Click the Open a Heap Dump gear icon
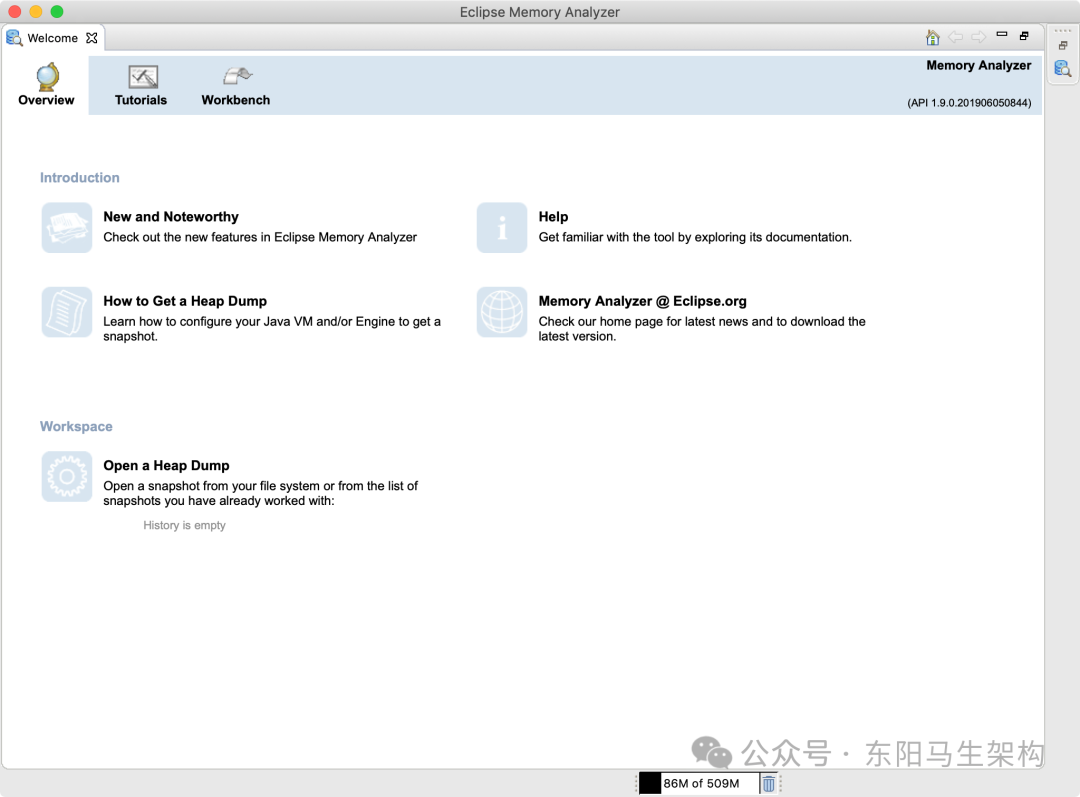Image resolution: width=1080 pixels, height=797 pixels. point(67,477)
